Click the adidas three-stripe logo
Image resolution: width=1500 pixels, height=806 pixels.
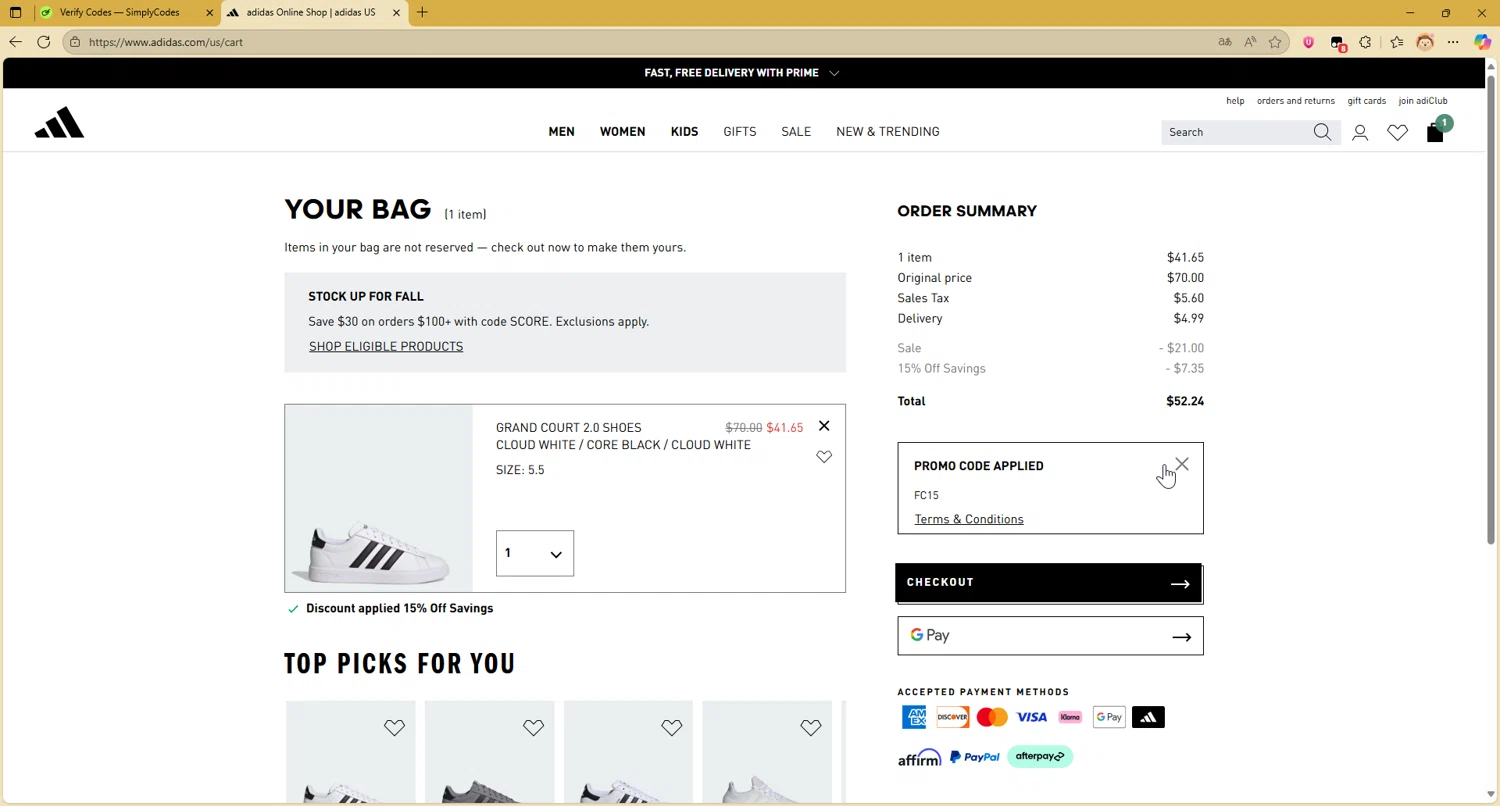pyautogui.click(x=59, y=123)
